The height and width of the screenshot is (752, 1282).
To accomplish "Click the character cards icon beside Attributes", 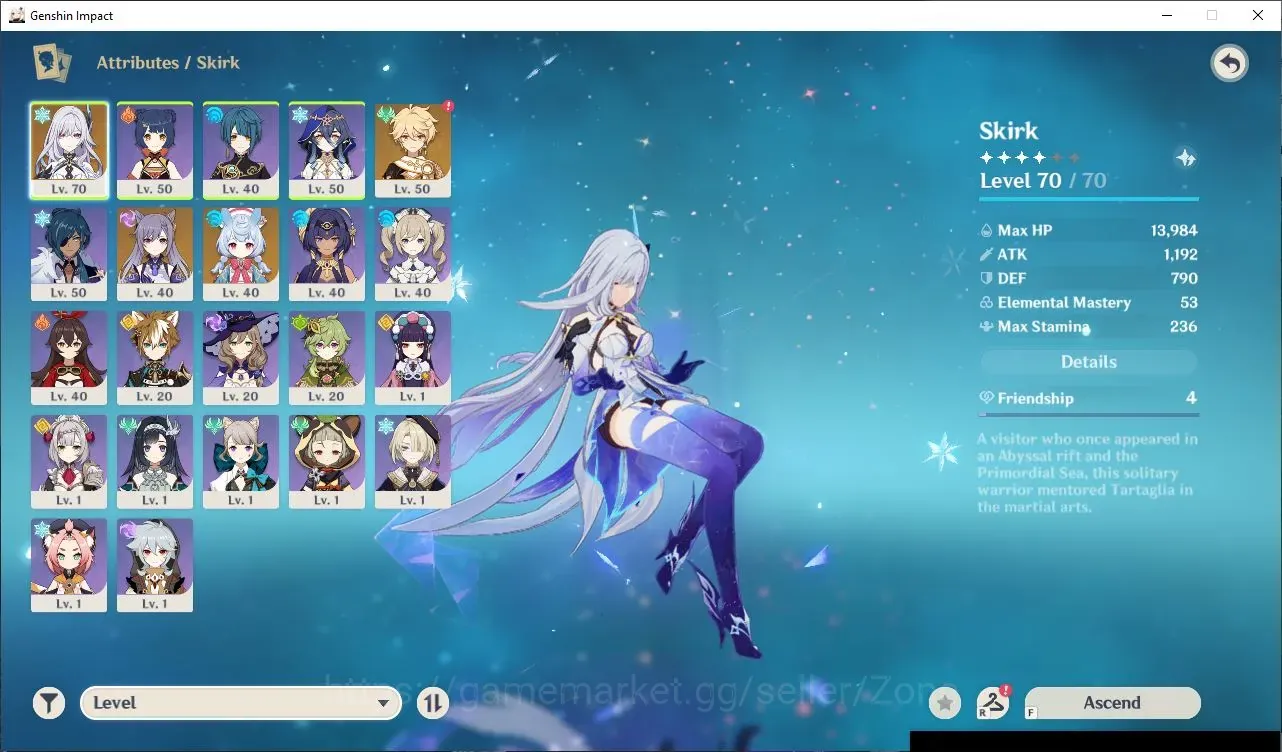I will pyautogui.click(x=51, y=63).
